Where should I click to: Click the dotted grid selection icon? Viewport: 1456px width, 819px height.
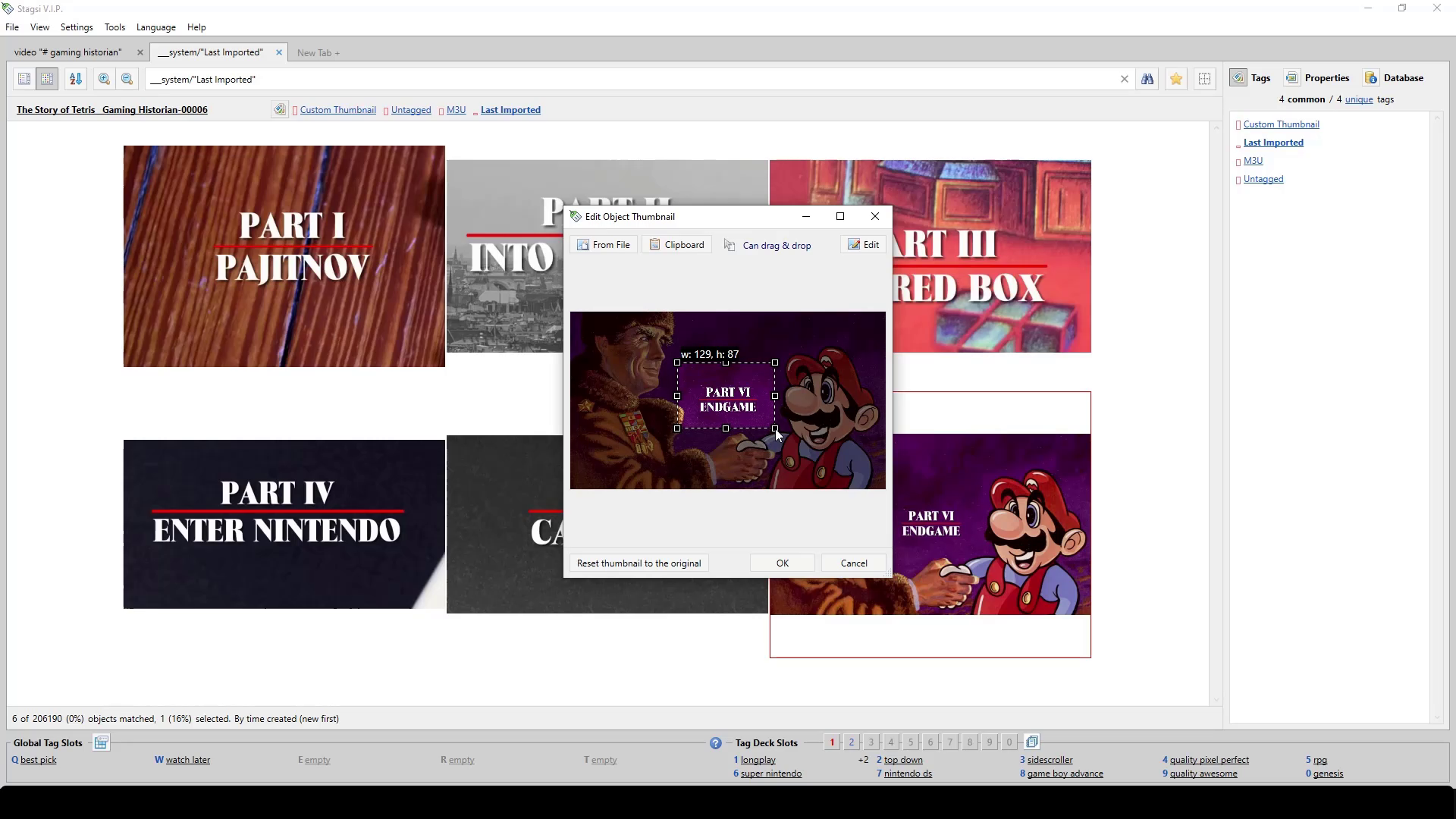pos(1205,79)
